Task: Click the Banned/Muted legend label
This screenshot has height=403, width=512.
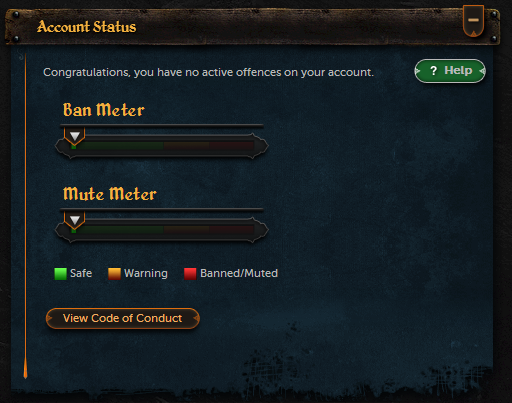Action: 239,273
